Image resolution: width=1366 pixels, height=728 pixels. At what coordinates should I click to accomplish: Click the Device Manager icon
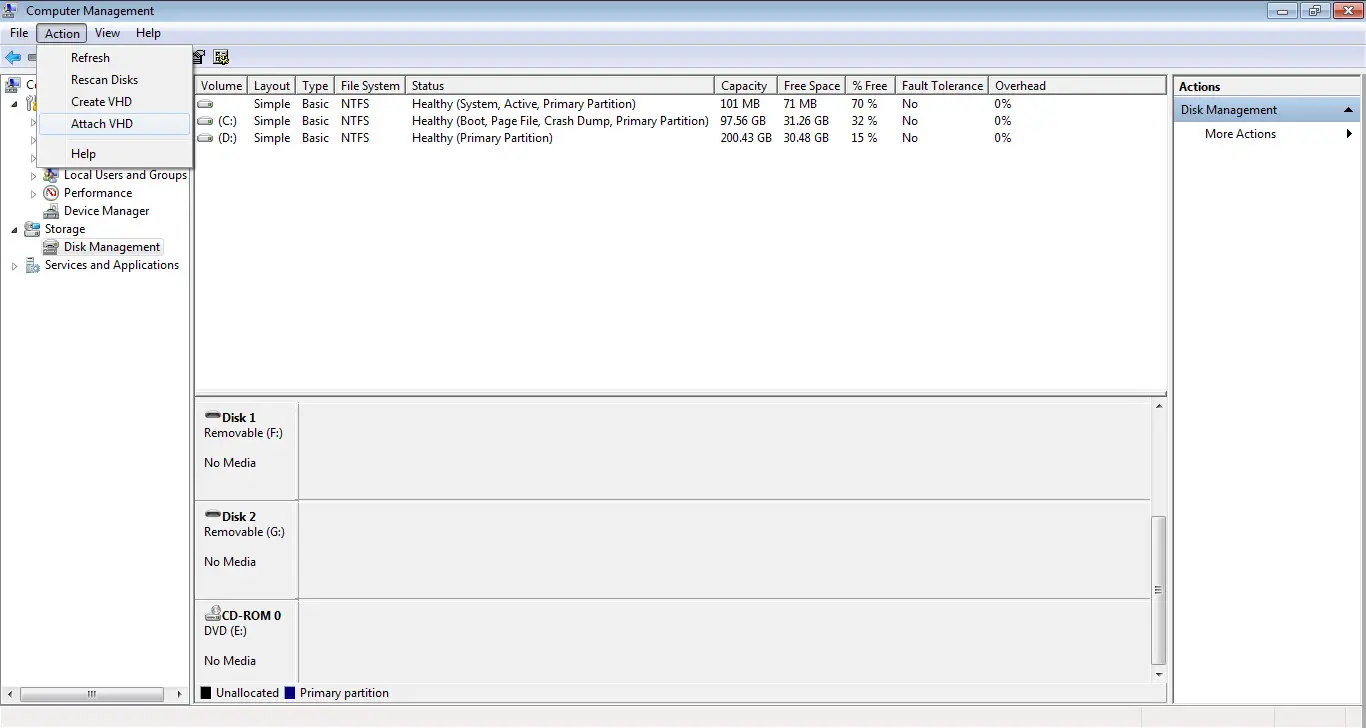tap(51, 211)
